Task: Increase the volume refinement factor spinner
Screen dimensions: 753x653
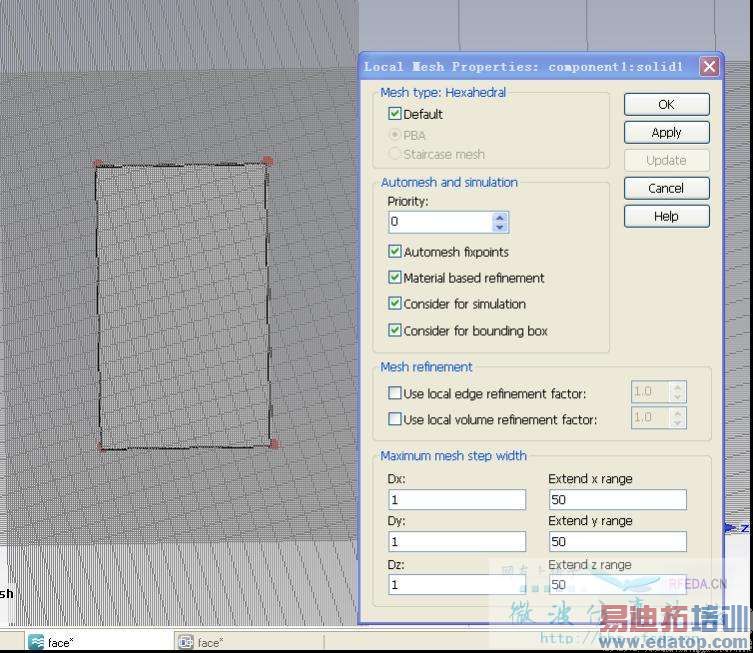Action: tap(677, 413)
